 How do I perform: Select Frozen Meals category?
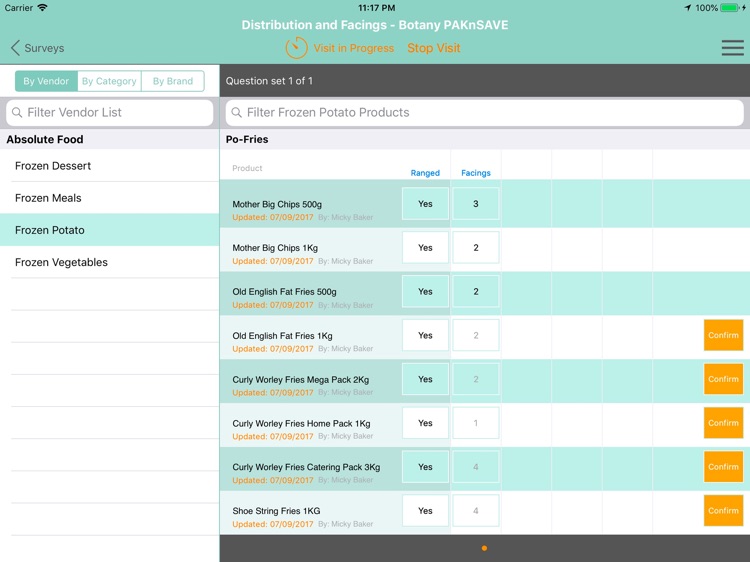tap(110, 198)
